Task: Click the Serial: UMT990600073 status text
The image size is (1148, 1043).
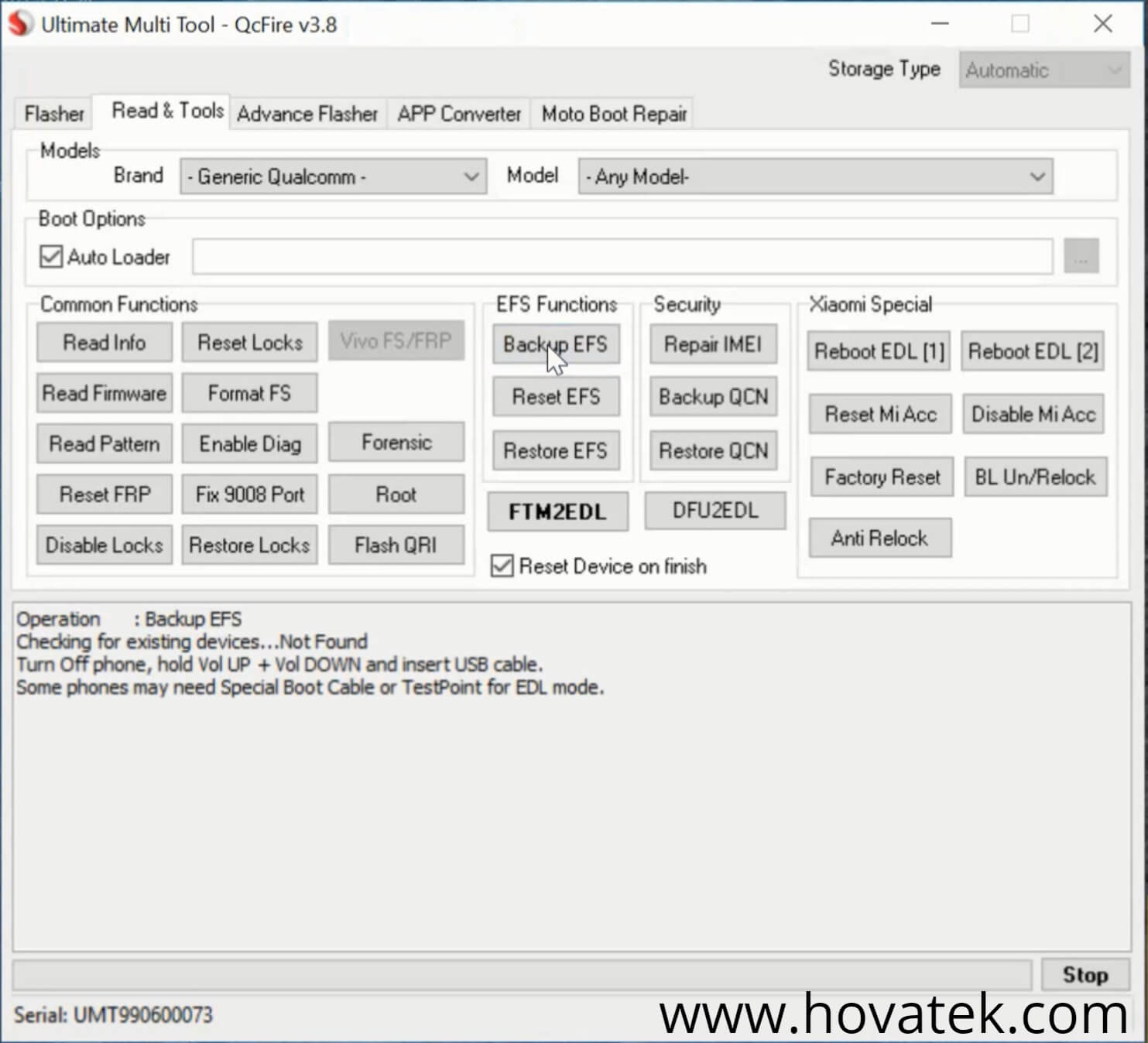Action: click(113, 1014)
